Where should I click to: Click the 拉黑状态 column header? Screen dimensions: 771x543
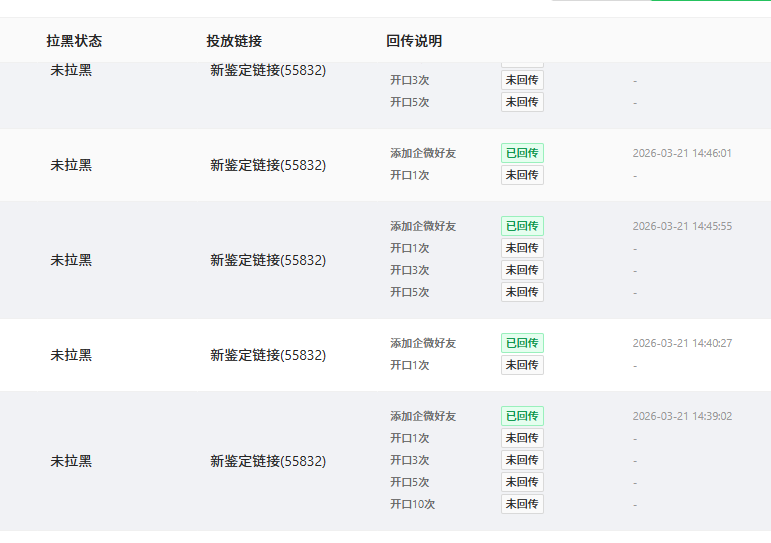click(74, 41)
